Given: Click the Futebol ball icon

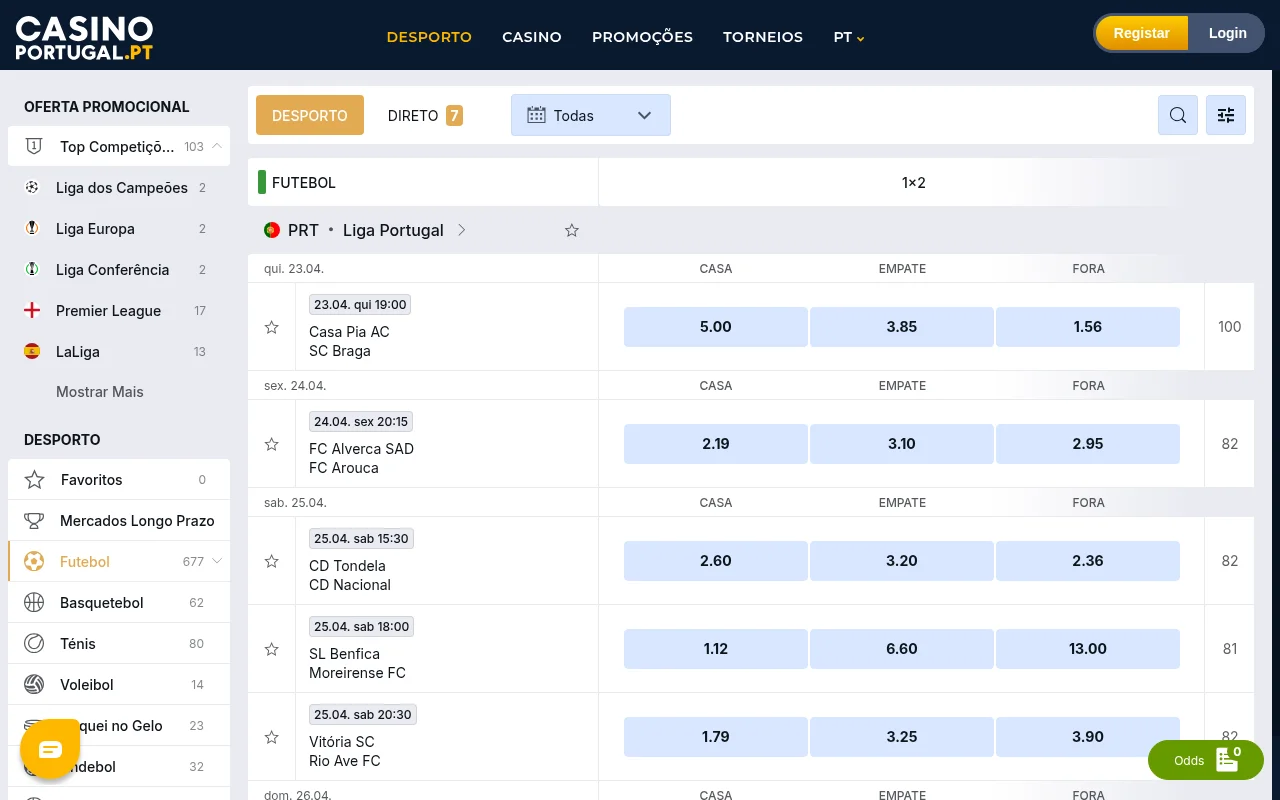Looking at the screenshot, I should [x=34, y=562].
